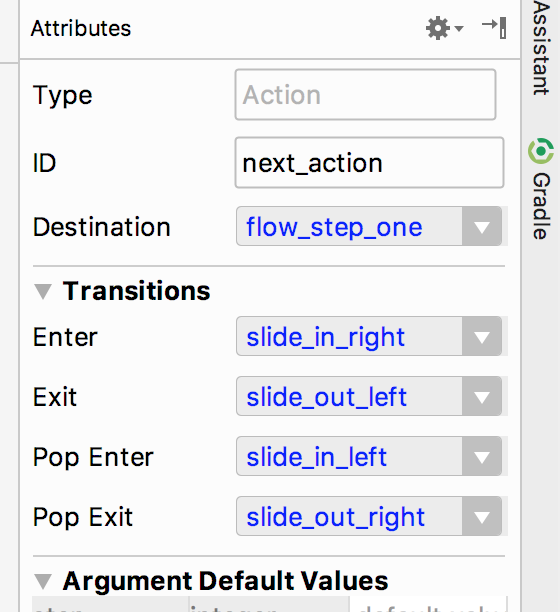Click the ID field containing next_action
This screenshot has width=560, height=612.
pyautogui.click(x=369, y=163)
